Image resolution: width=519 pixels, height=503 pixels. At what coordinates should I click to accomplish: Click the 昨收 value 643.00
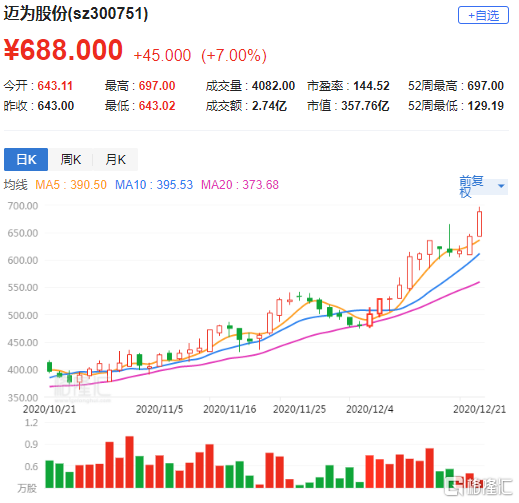click(x=56, y=106)
